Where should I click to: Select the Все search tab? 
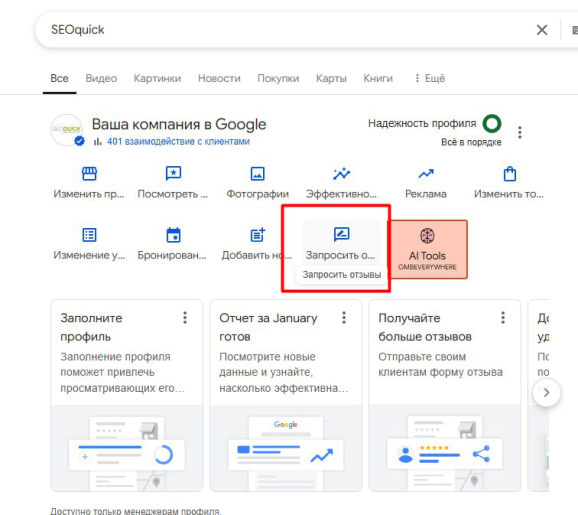click(59, 79)
